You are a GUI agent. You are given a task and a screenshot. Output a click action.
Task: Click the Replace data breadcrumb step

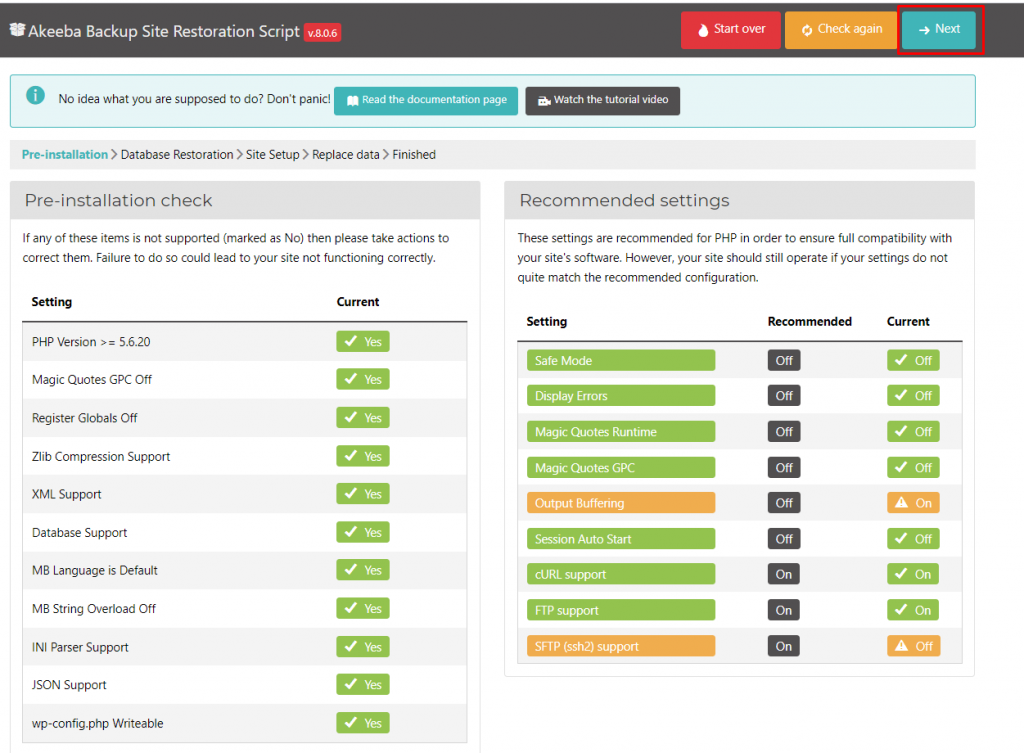(x=345, y=155)
